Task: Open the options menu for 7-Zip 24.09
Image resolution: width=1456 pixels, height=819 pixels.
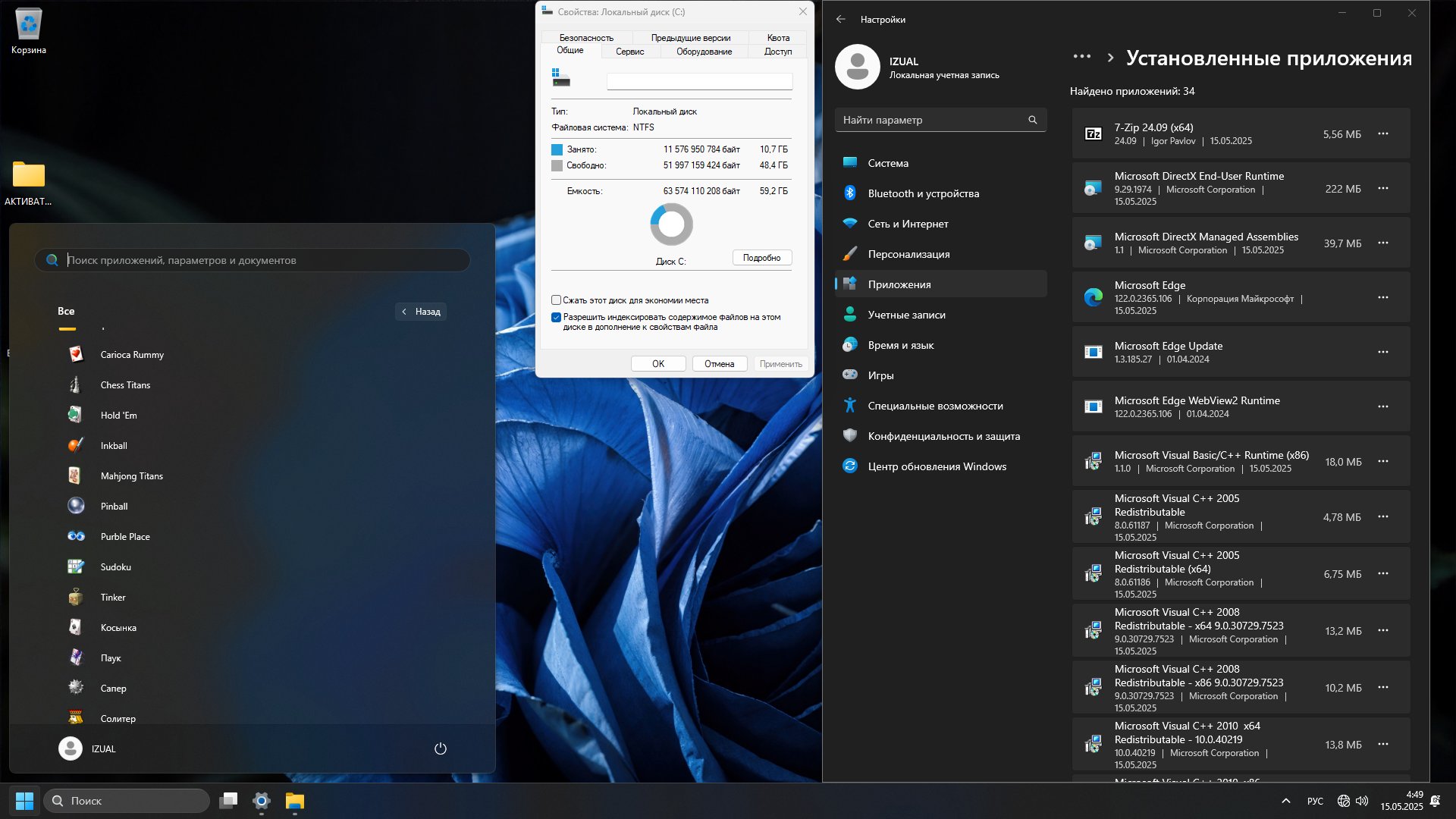Action: pyautogui.click(x=1383, y=134)
